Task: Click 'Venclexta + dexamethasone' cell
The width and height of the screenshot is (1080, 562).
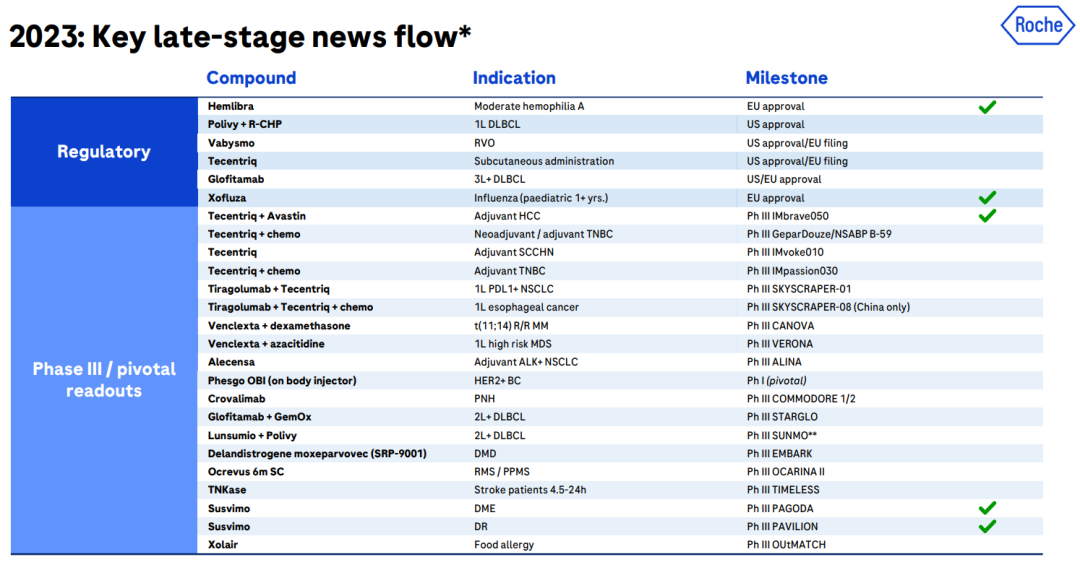Action: [x=279, y=326]
